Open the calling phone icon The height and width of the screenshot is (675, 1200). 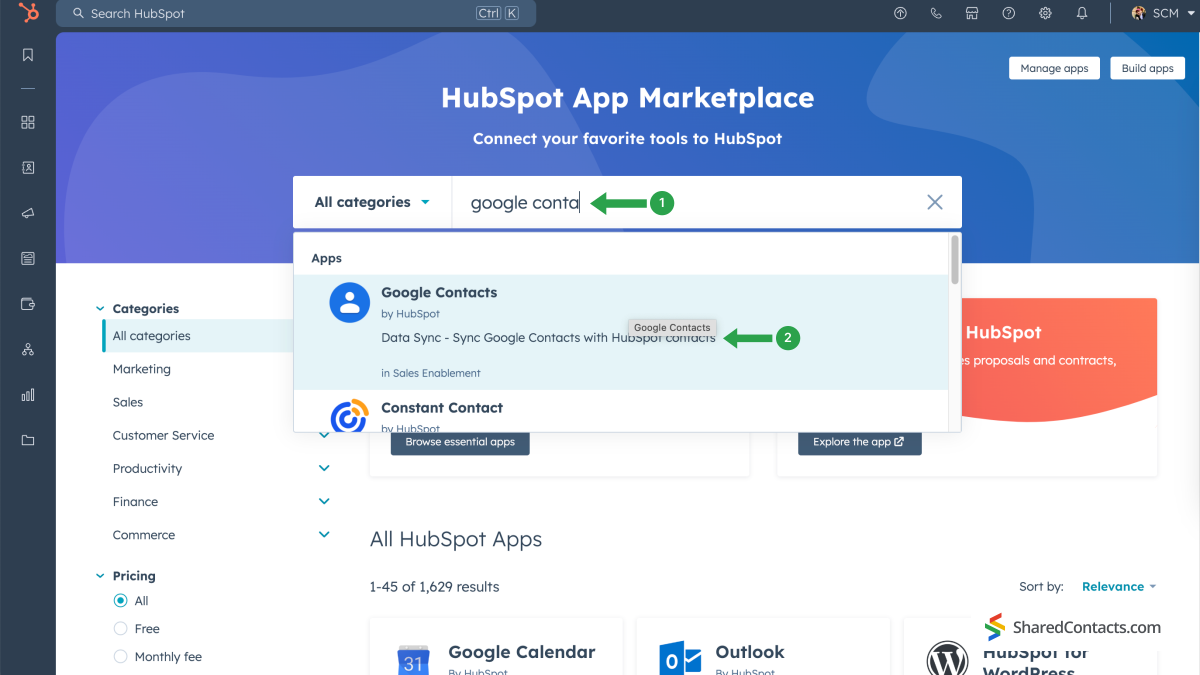[936, 13]
